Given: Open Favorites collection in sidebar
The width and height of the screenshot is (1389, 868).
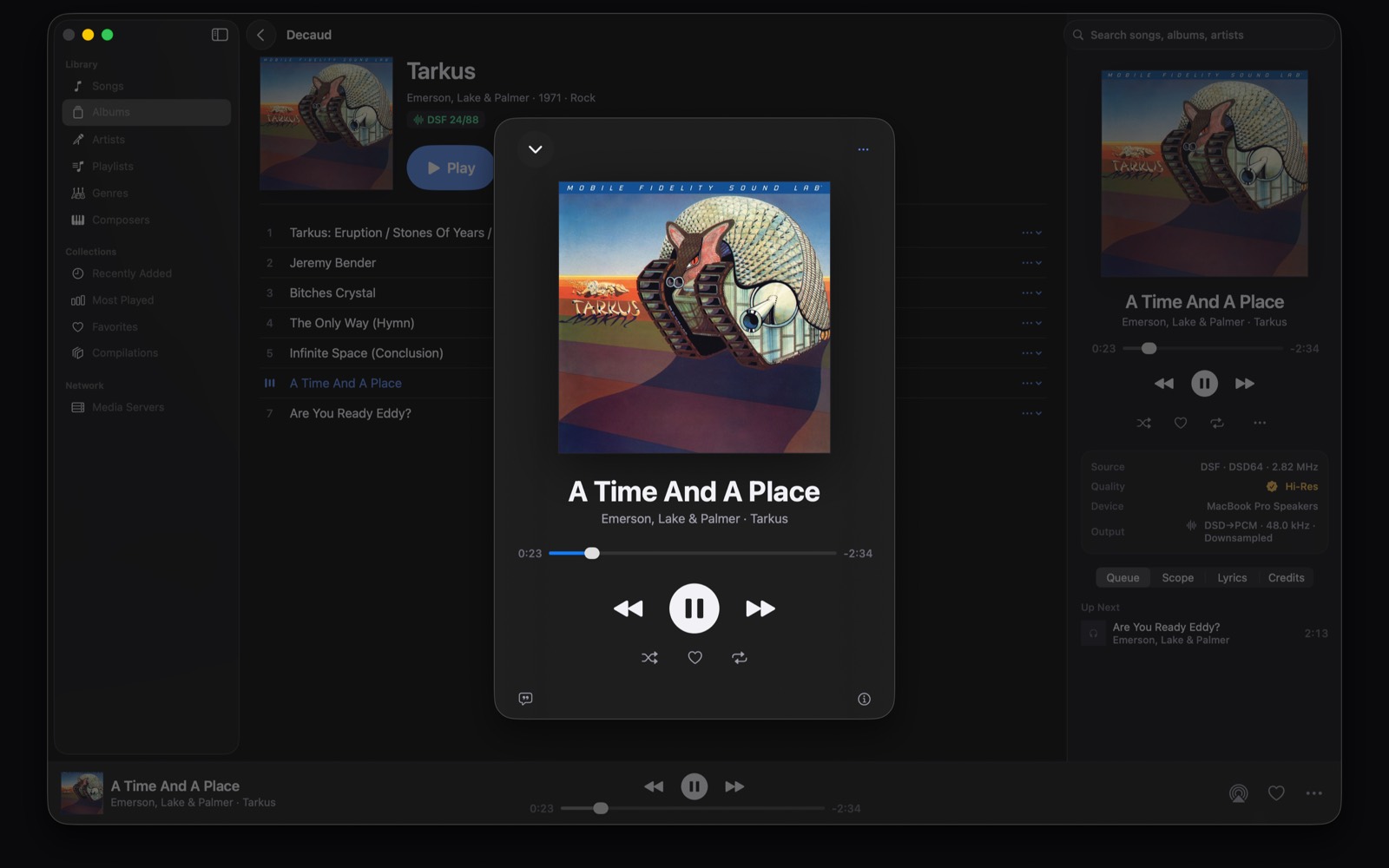Looking at the screenshot, I should [147, 327].
